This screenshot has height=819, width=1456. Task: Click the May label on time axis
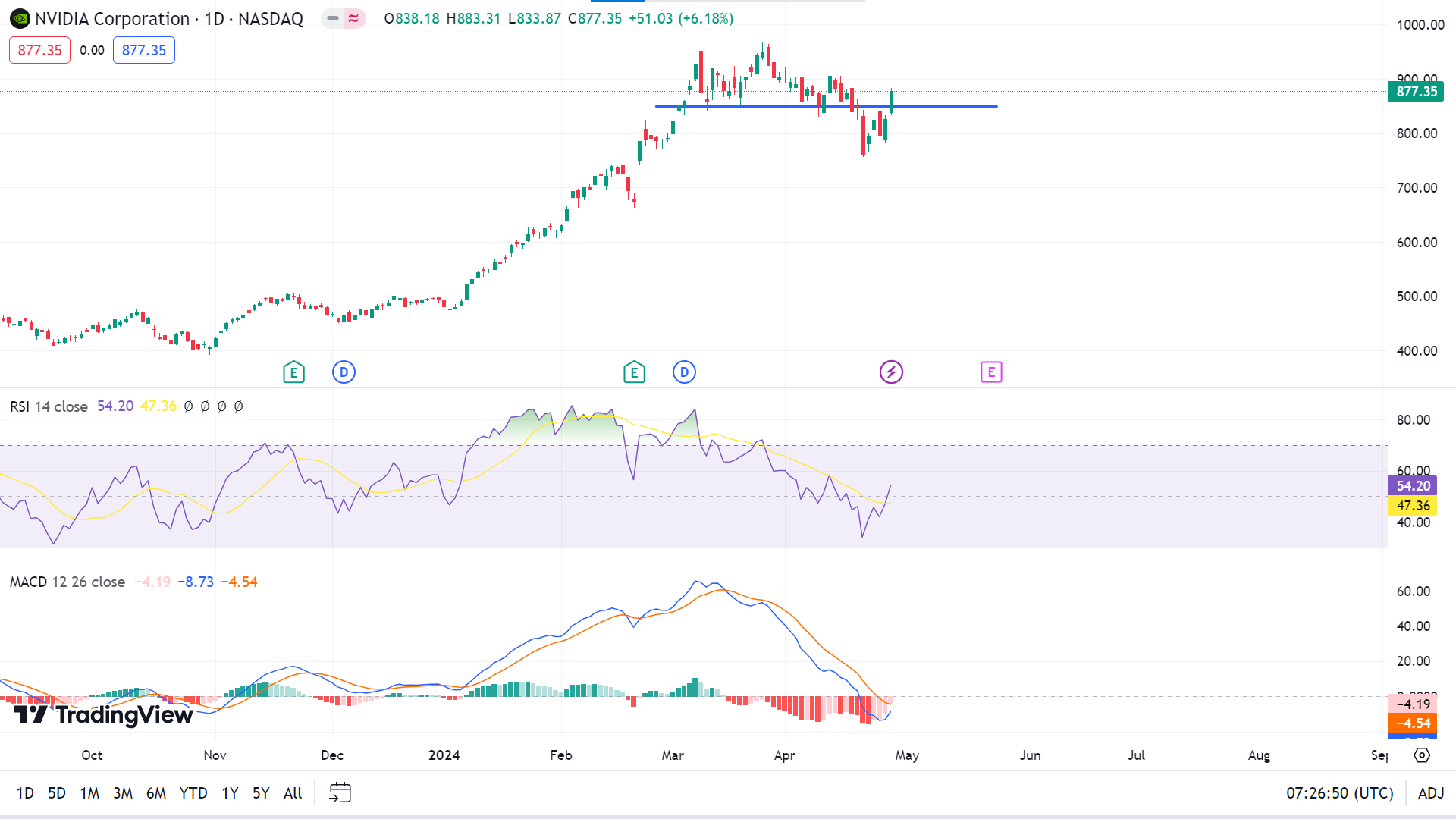click(x=907, y=755)
